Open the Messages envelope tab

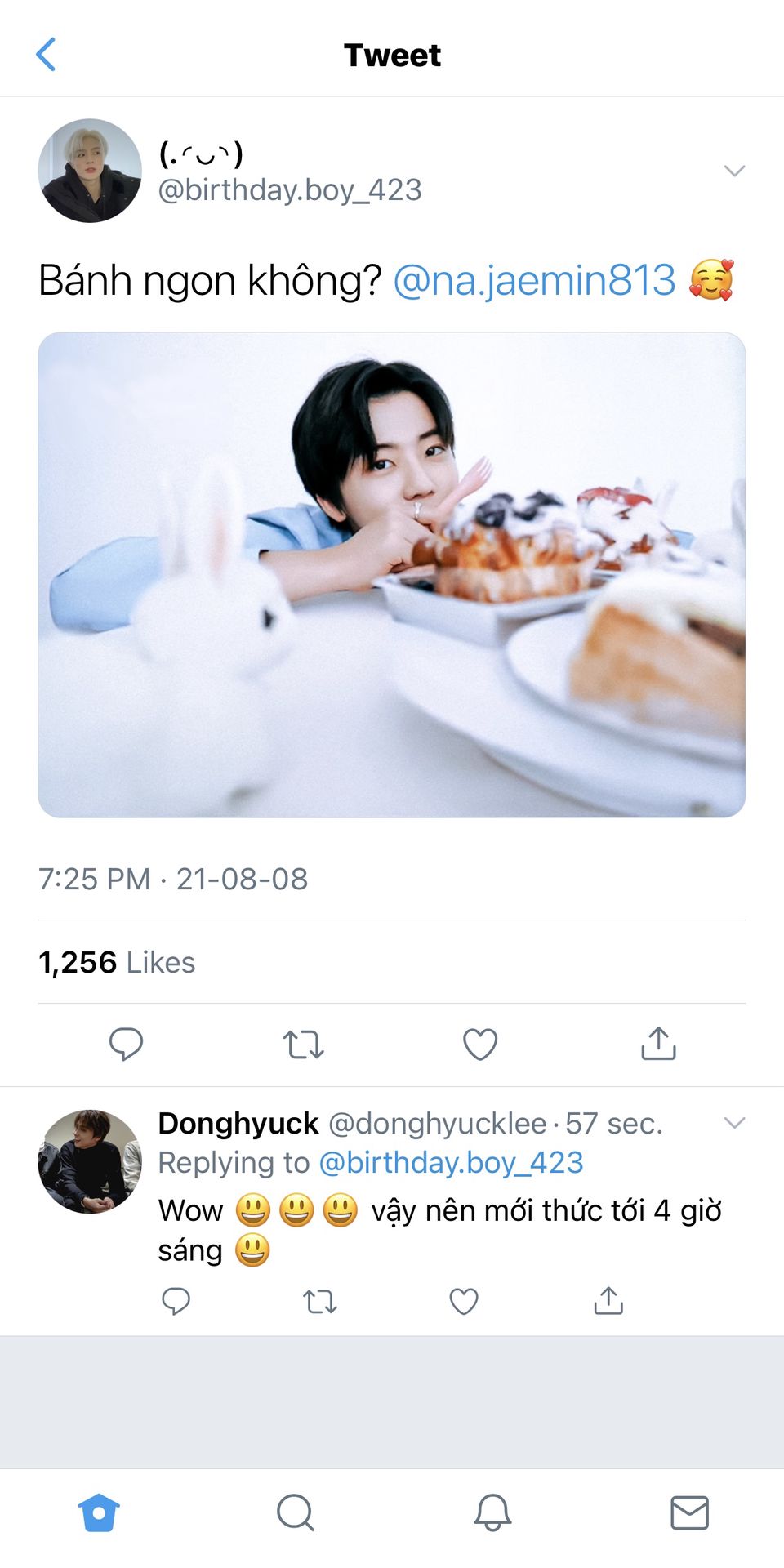pyautogui.click(x=689, y=1512)
